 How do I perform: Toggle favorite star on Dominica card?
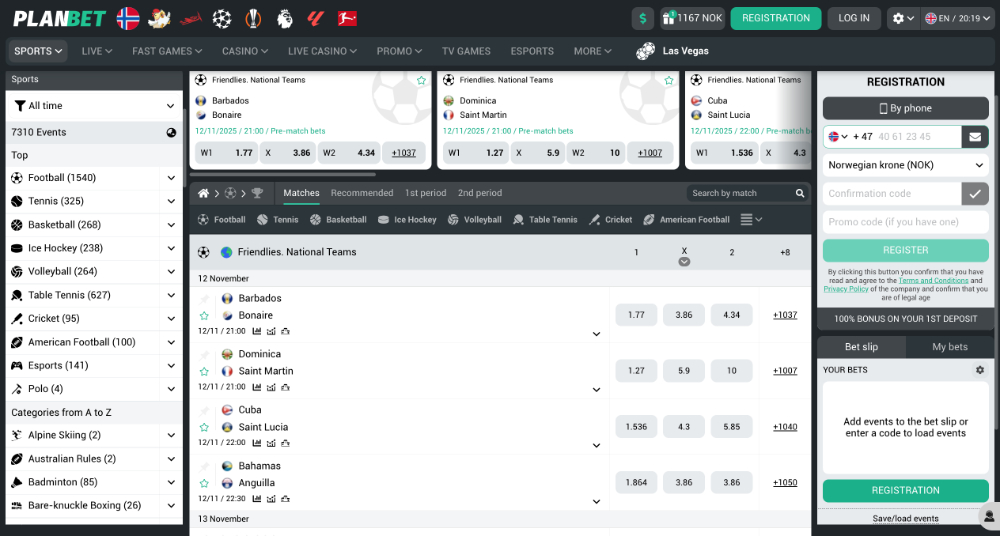point(669,80)
